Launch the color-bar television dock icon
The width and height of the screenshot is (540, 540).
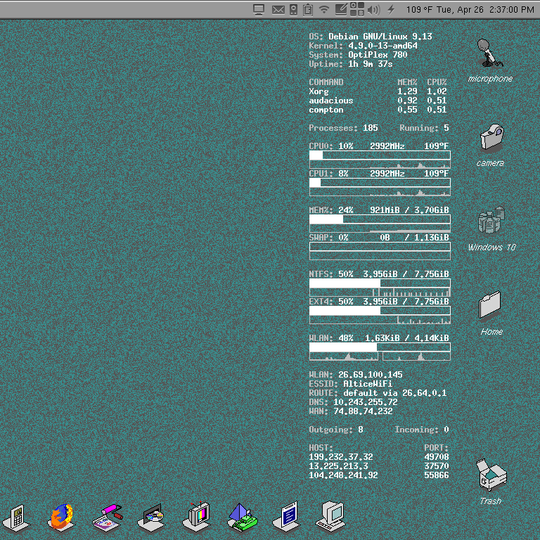[197, 516]
